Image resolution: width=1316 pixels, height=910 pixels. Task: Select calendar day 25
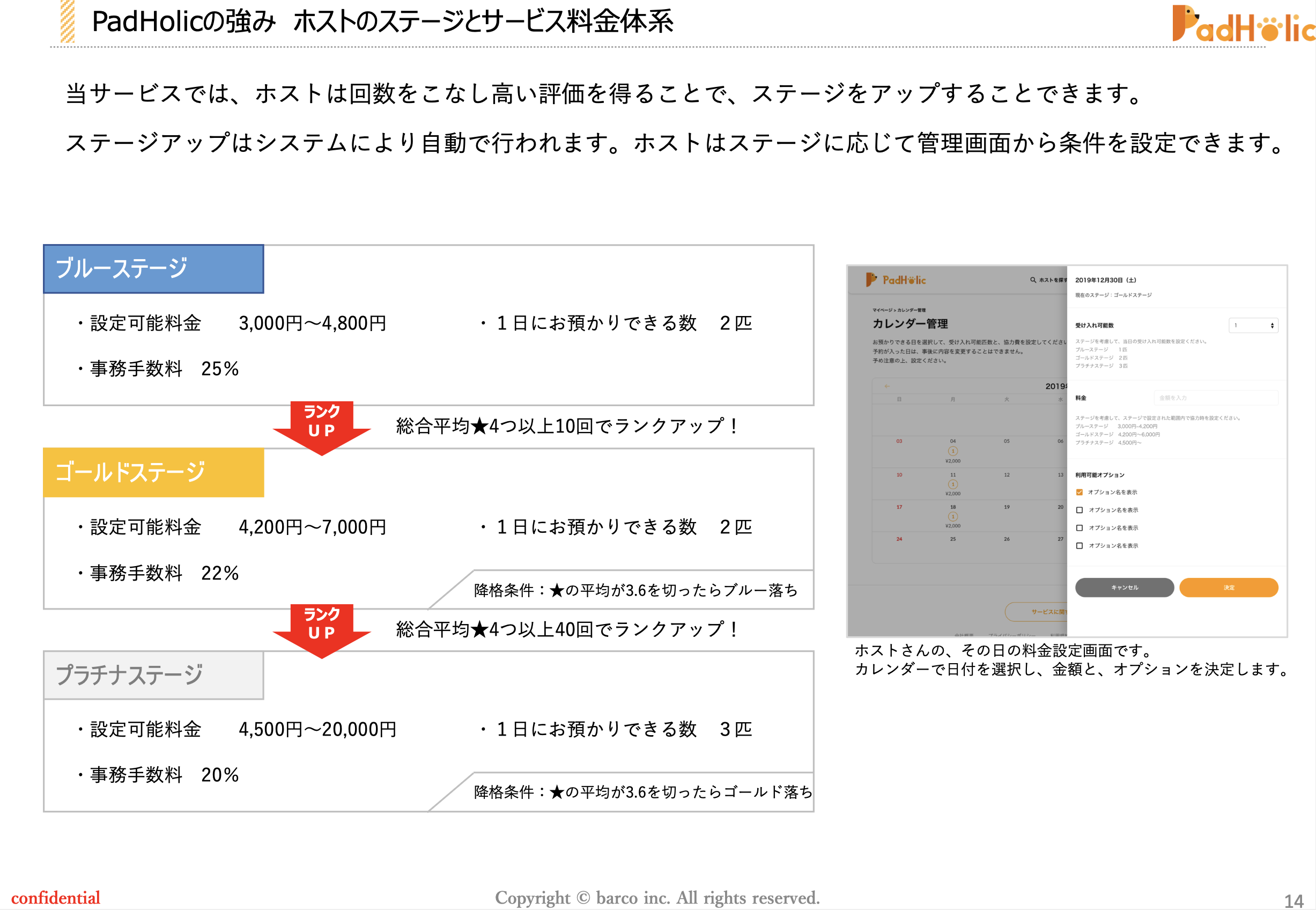tap(952, 539)
